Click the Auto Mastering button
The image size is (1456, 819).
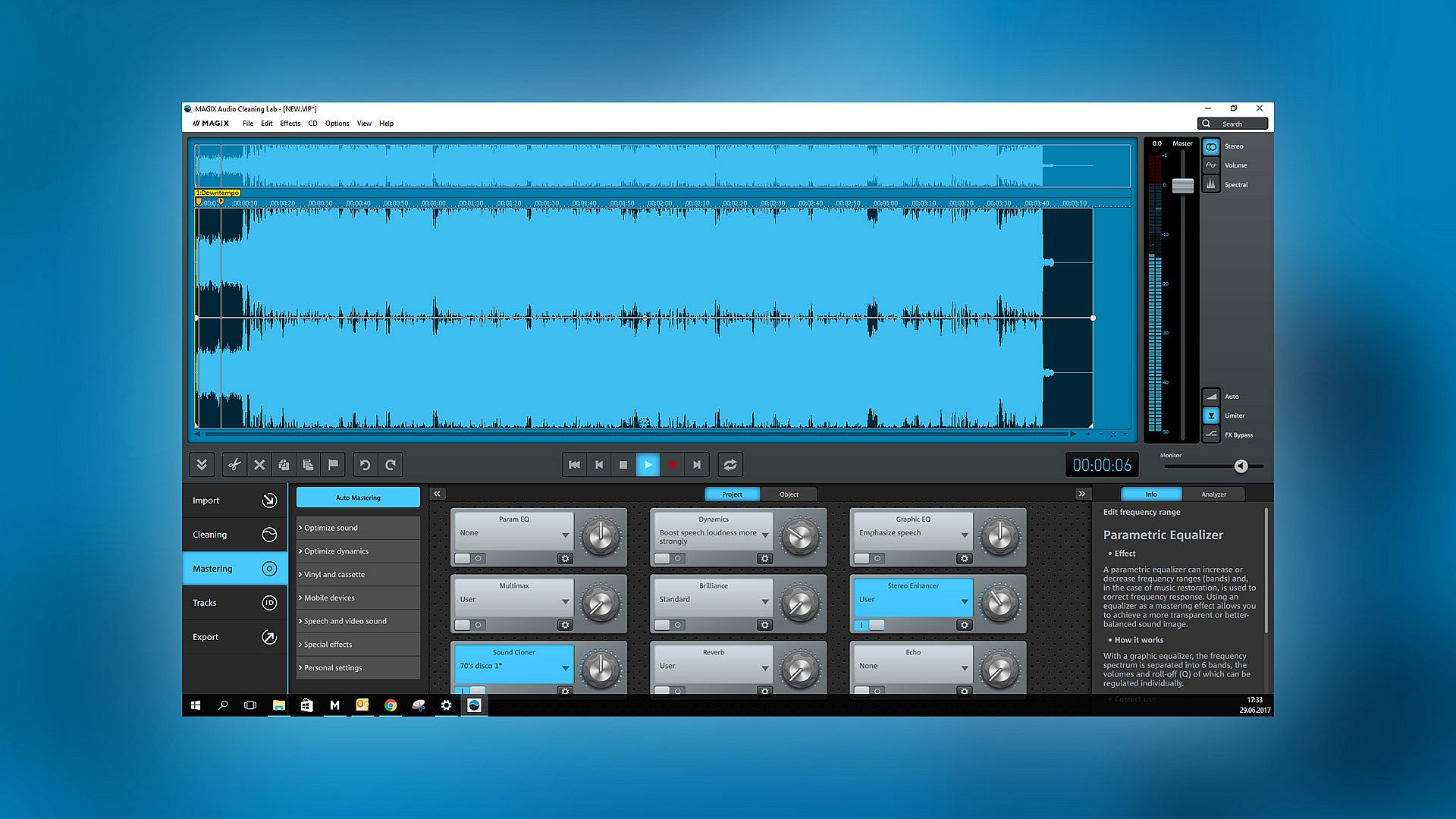358,497
